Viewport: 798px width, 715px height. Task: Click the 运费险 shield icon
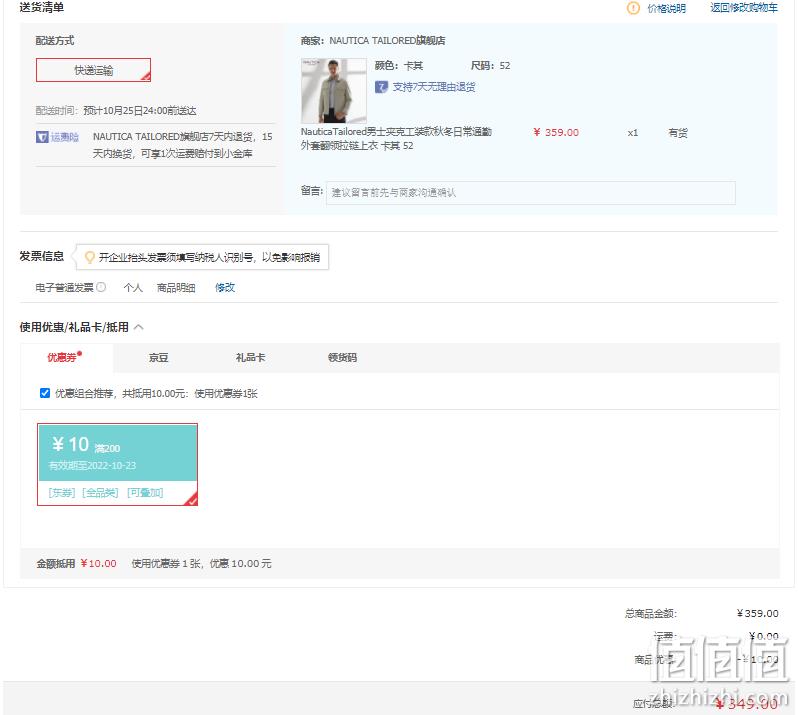click(x=42, y=137)
